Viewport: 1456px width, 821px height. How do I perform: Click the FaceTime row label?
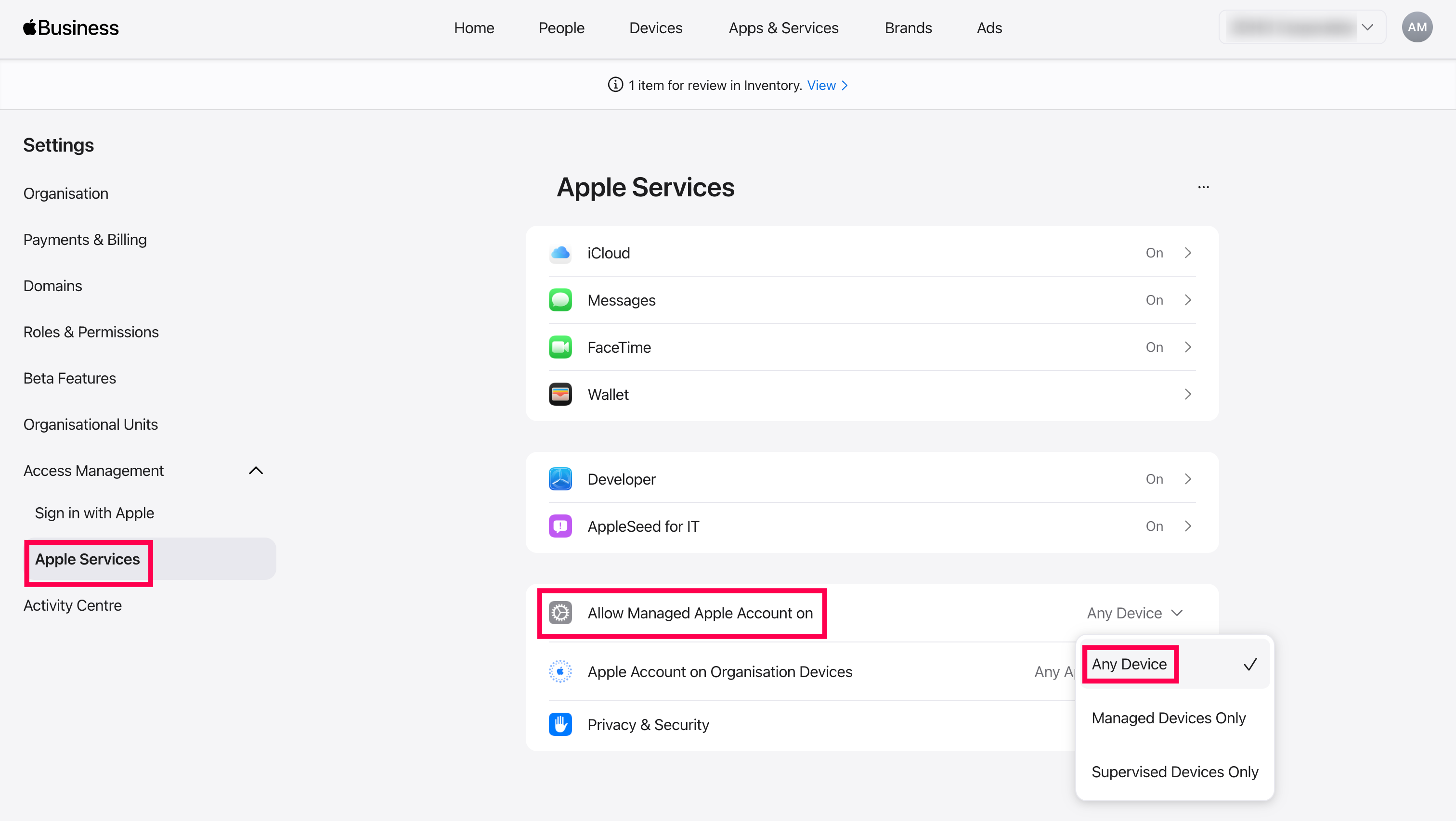(619, 347)
